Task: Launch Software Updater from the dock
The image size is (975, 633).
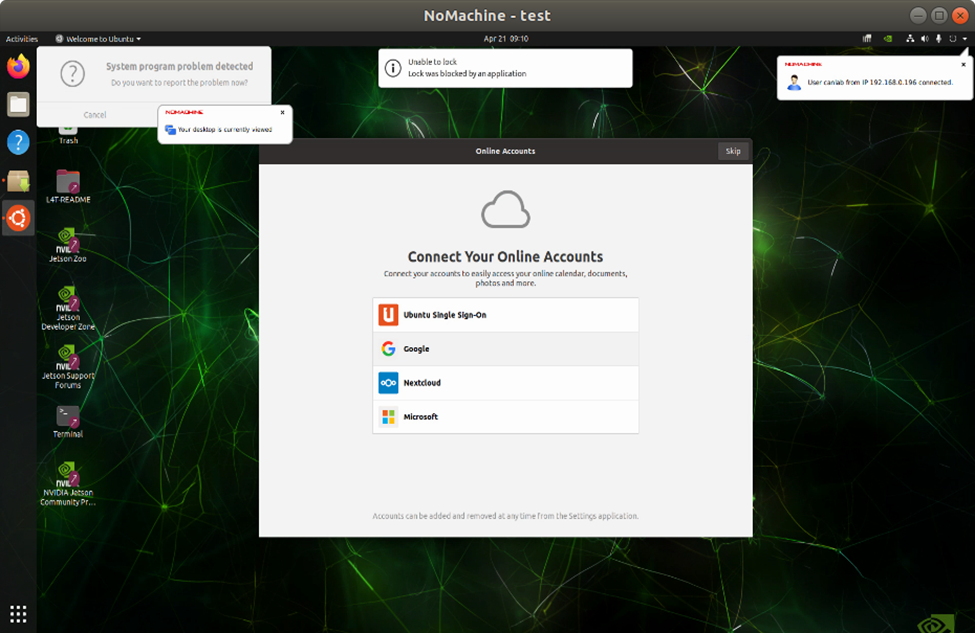Action: [x=18, y=181]
